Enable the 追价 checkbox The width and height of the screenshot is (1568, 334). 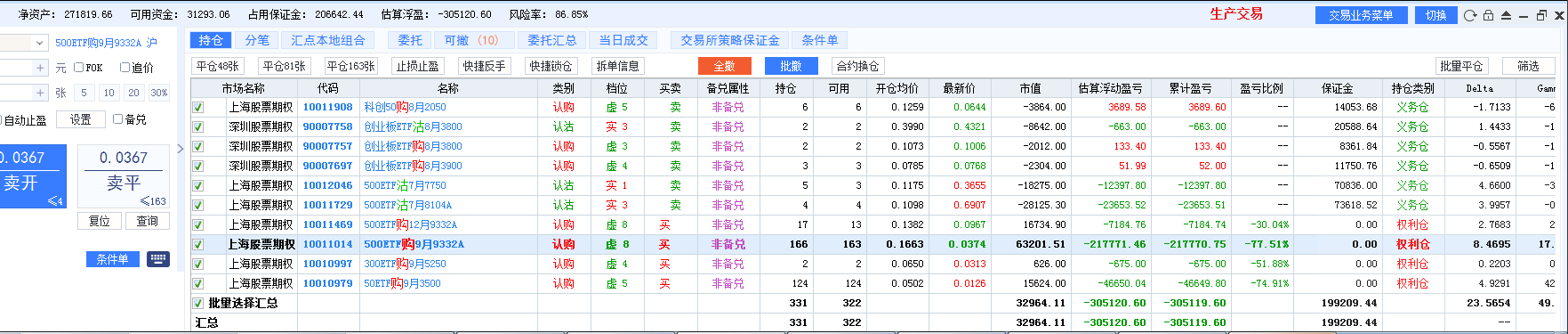(x=125, y=68)
